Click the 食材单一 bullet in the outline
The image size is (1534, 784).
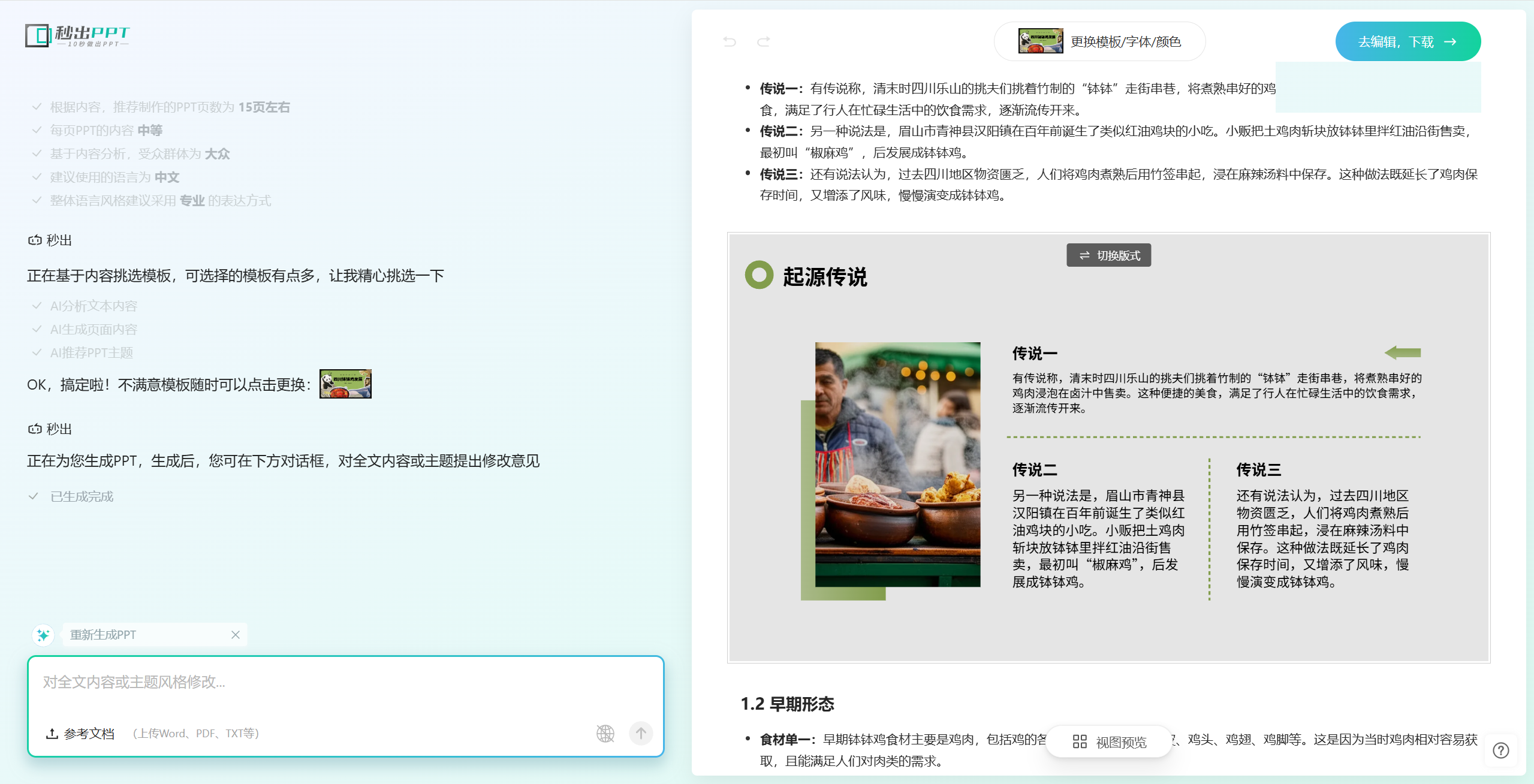point(1119,750)
